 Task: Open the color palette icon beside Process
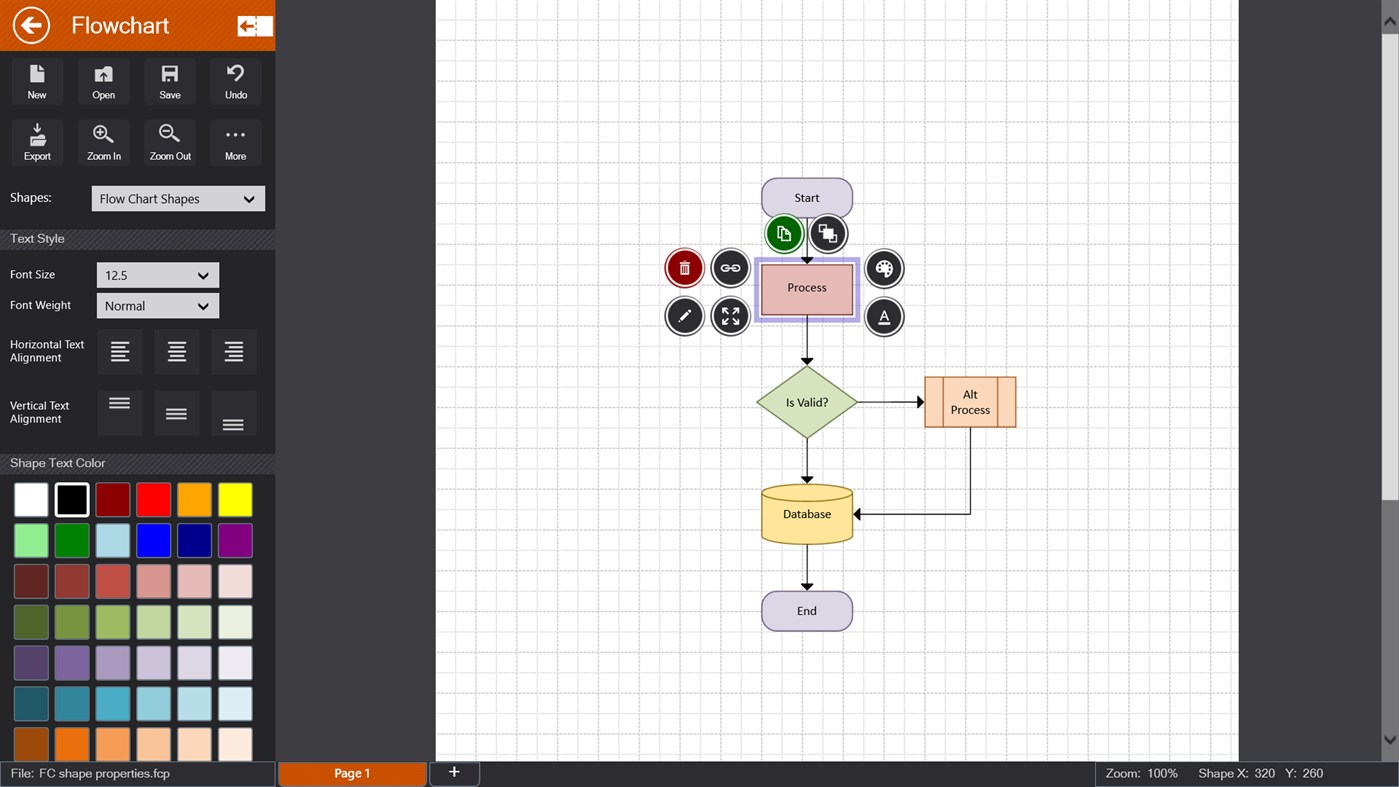(x=884, y=267)
